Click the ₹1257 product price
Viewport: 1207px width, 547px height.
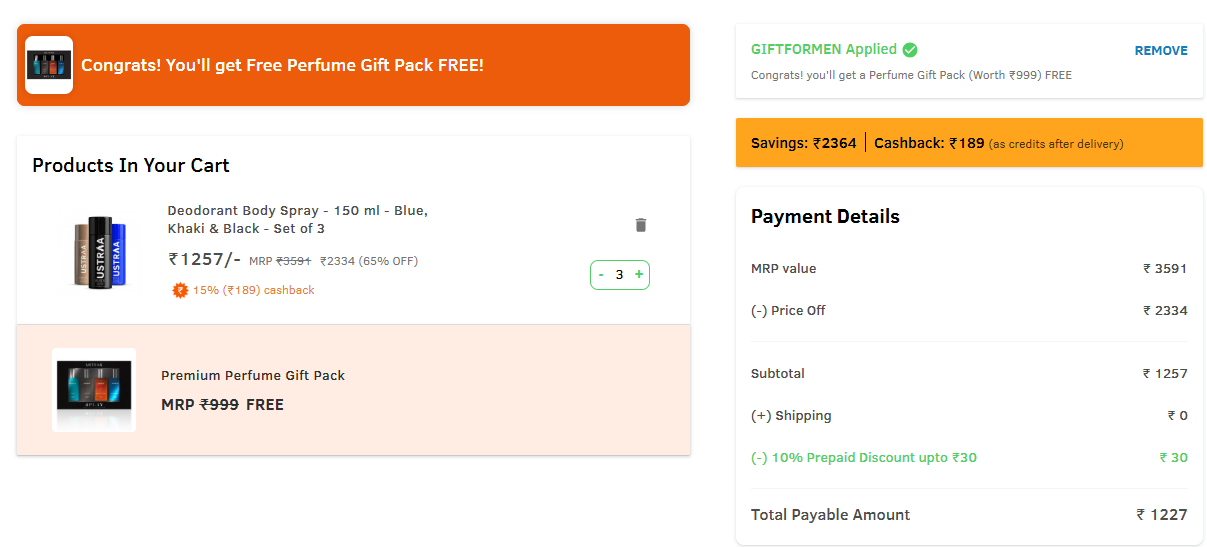coord(205,259)
